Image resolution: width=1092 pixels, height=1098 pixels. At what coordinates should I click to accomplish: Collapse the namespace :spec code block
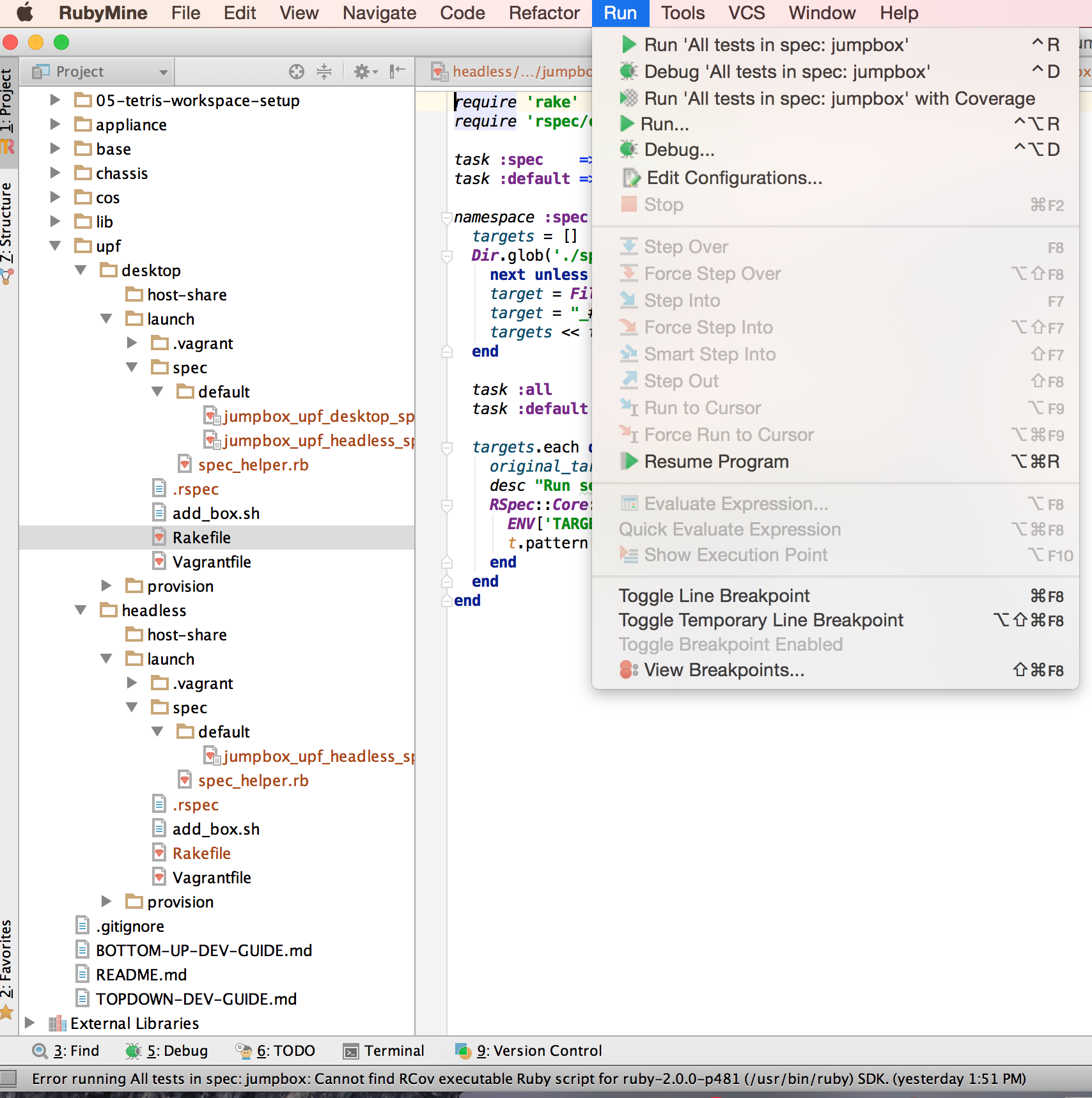(447, 218)
